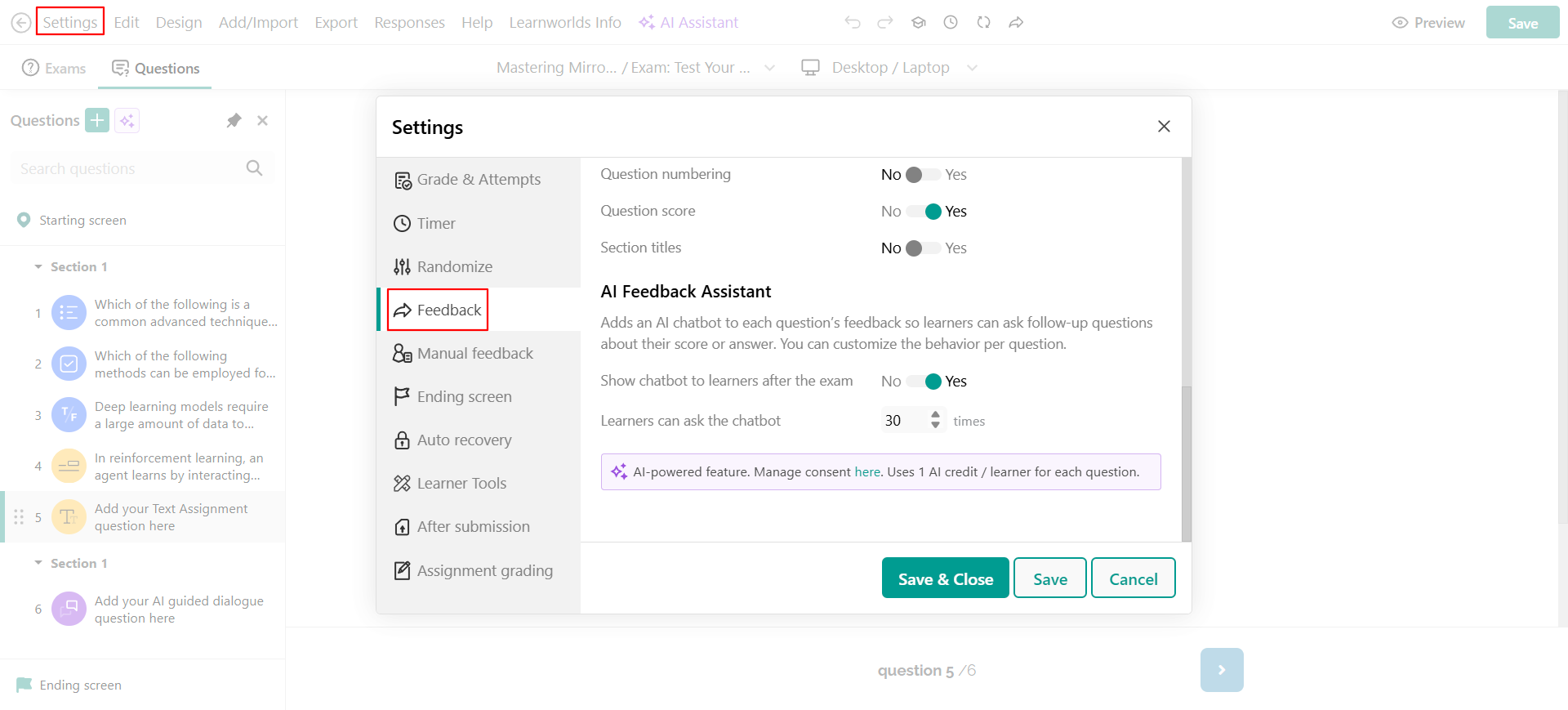The image size is (1568, 710).
Task: Click Save & Close button
Action: [x=946, y=578]
